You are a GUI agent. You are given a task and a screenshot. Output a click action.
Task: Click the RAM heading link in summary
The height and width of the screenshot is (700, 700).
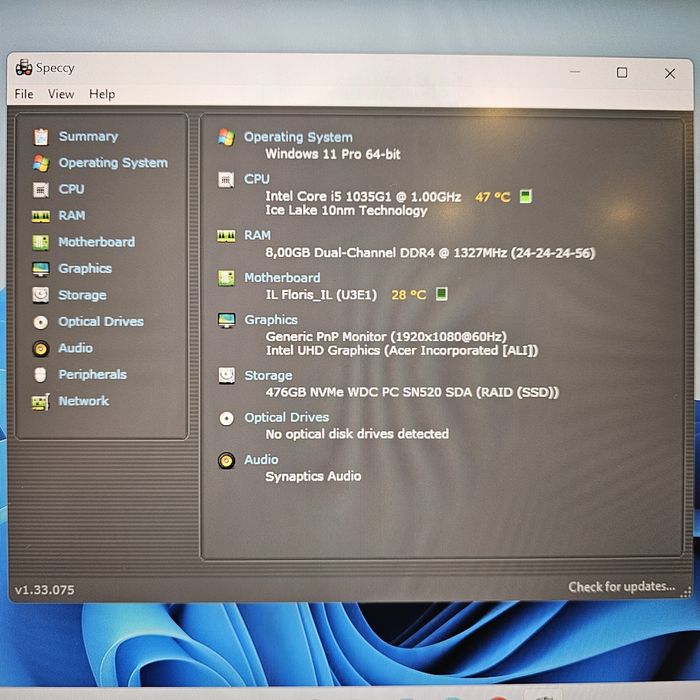pos(257,235)
